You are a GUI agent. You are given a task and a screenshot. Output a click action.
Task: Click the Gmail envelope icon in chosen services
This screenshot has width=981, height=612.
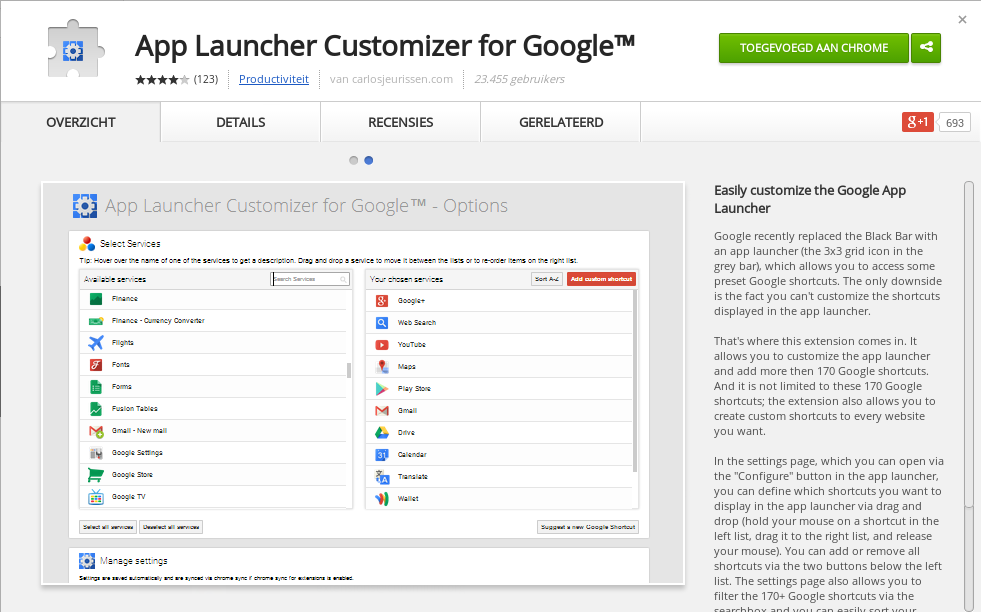coord(382,411)
